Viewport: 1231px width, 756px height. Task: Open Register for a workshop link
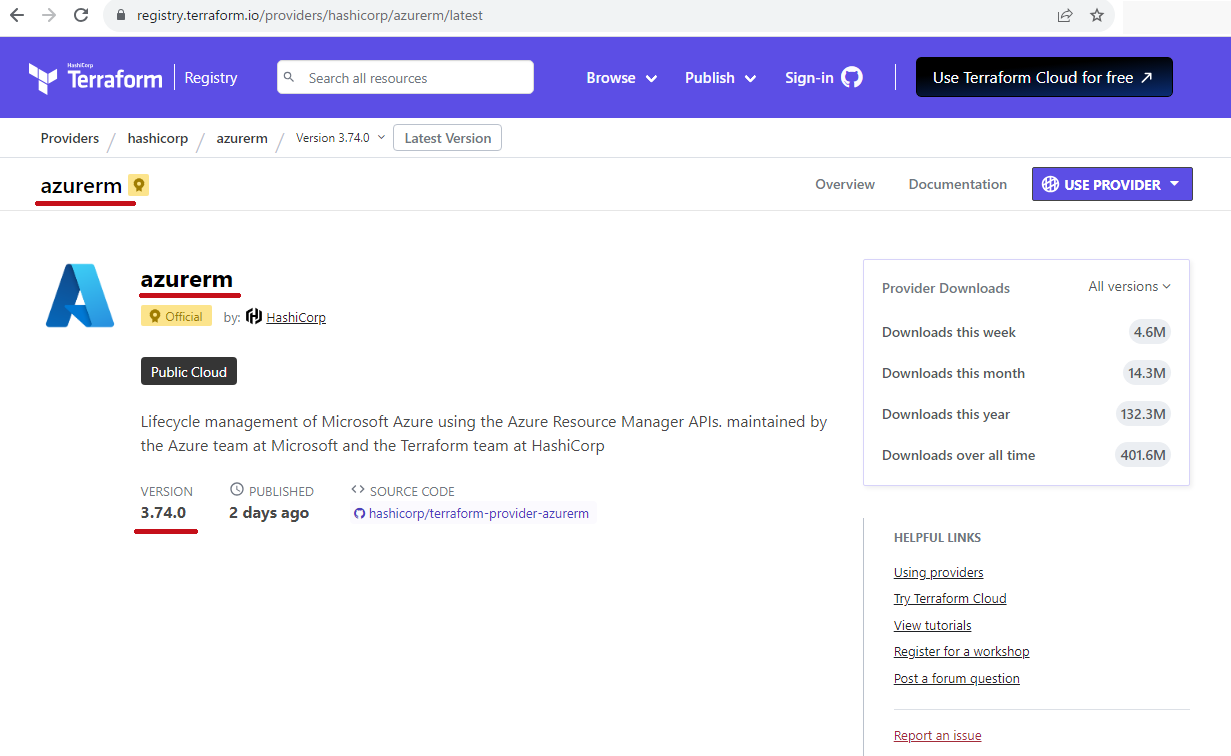[962, 652]
